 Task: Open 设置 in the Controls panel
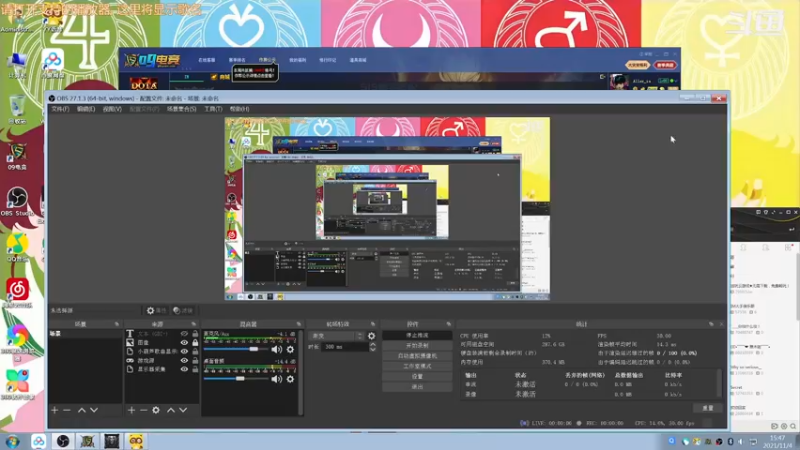pos(417,377)
